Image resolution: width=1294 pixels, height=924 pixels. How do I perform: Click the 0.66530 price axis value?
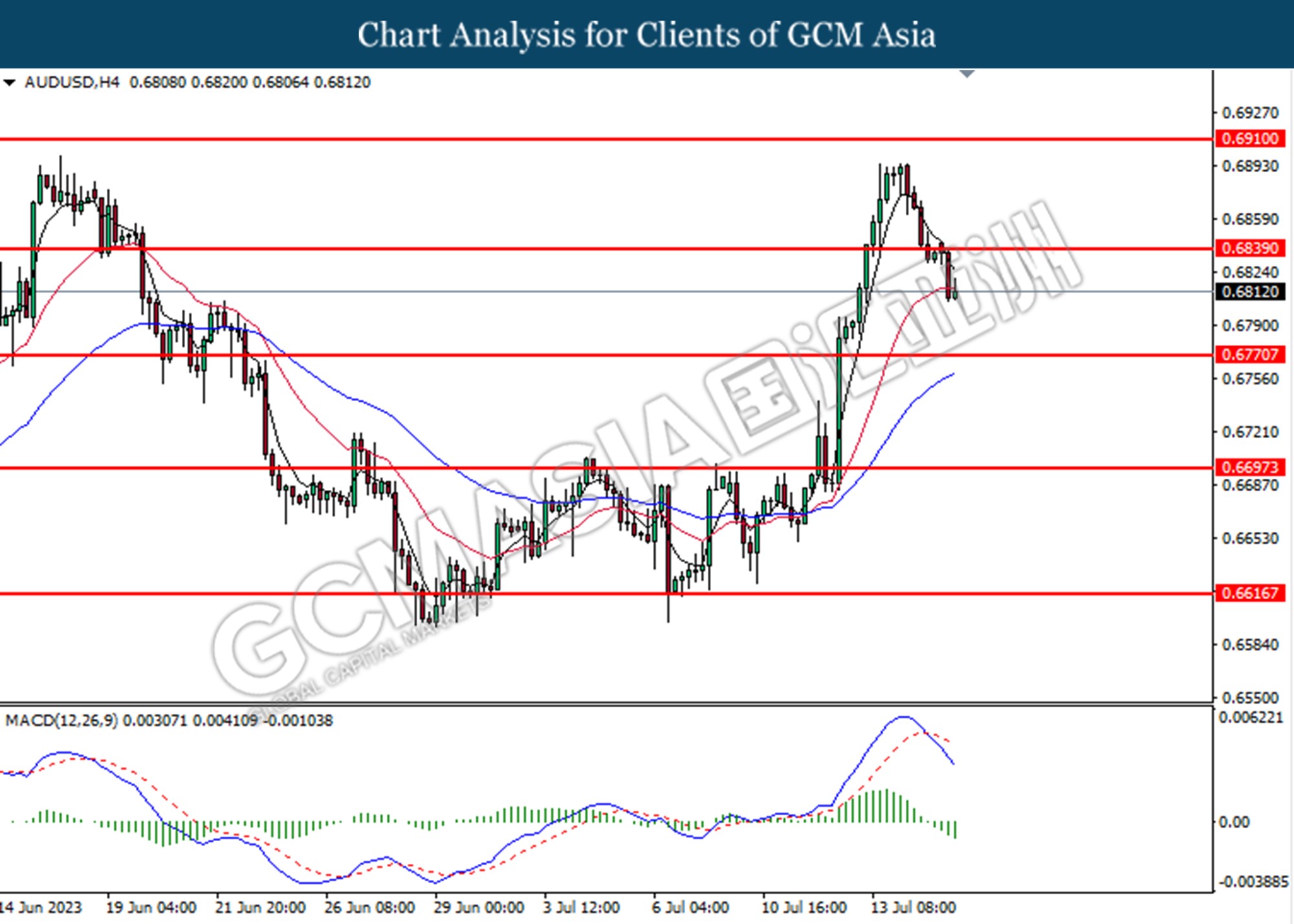point(1250,538)
